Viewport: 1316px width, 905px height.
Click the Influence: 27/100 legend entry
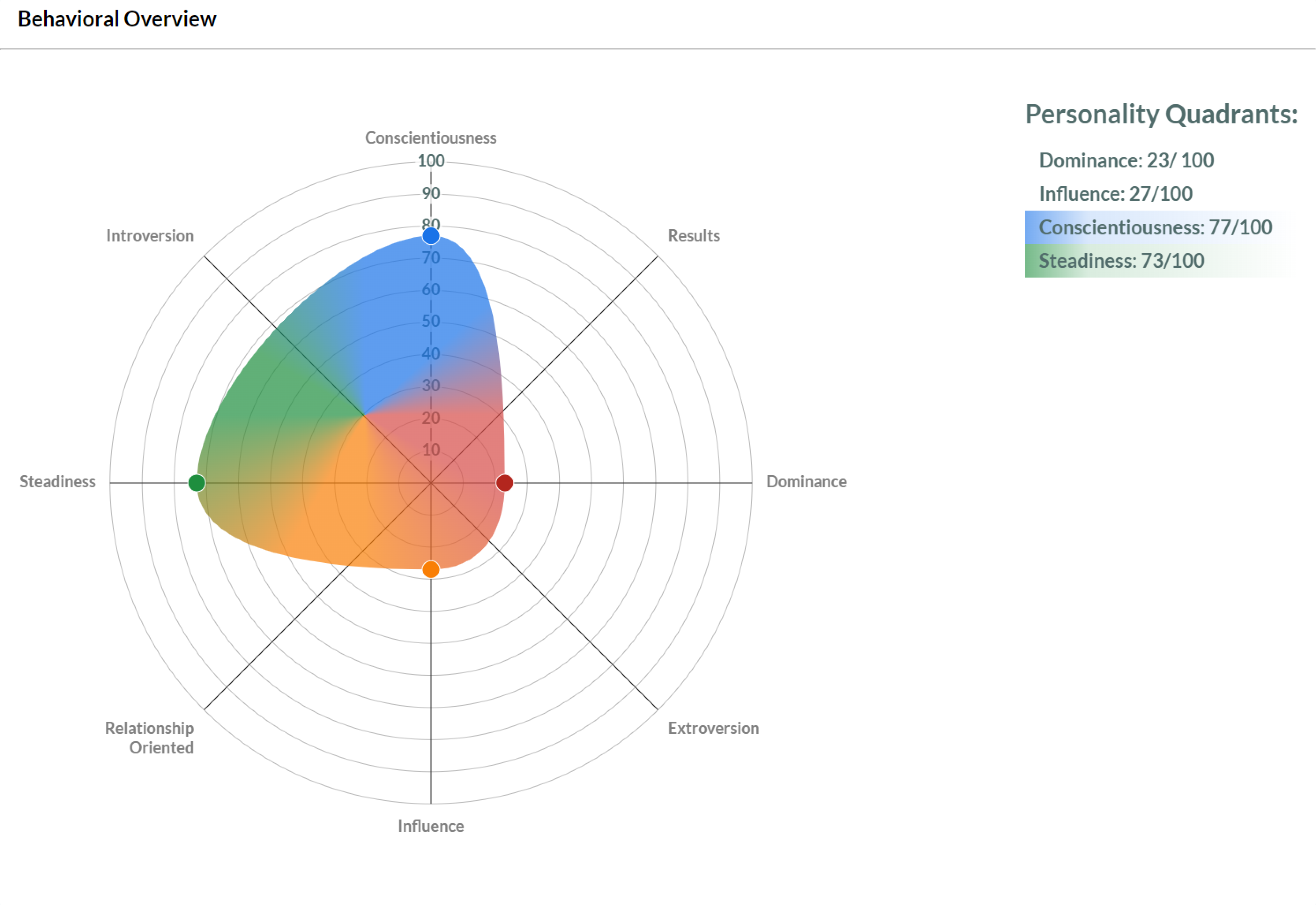click(1115, 194)
